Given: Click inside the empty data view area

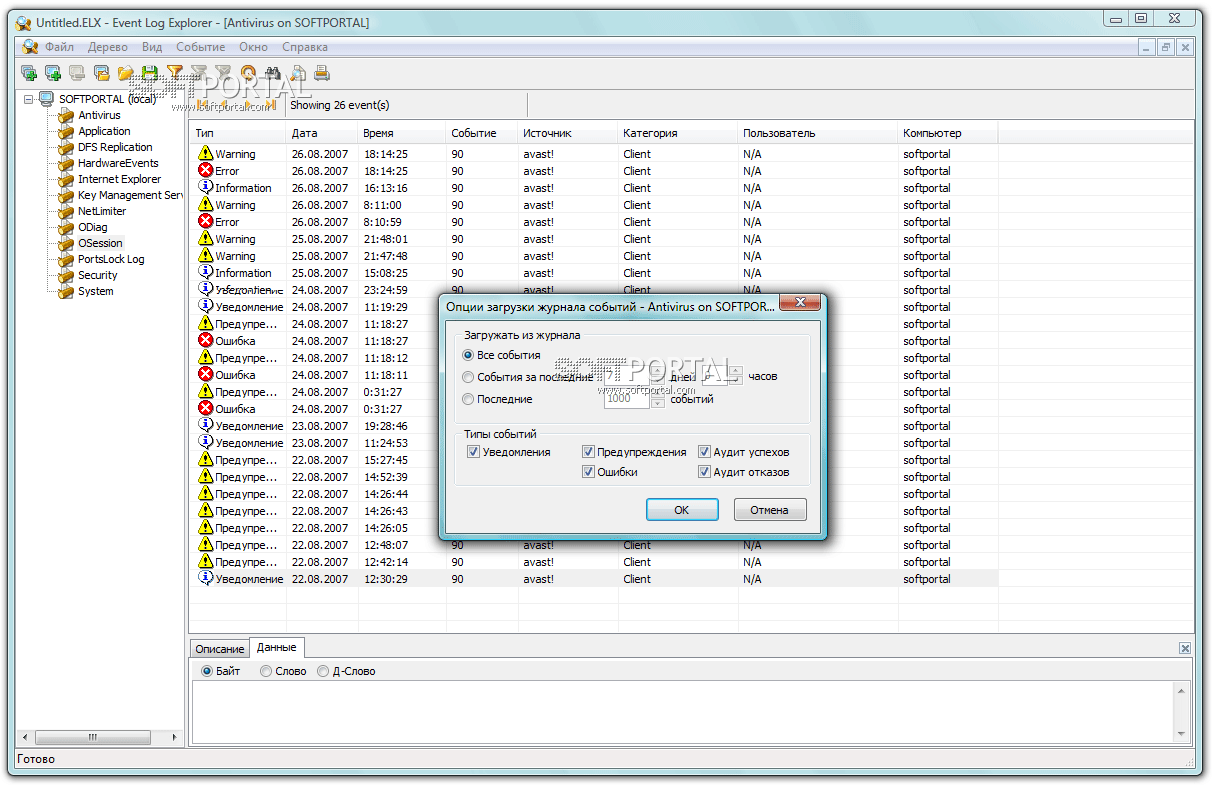Looking at the screenshot, I should [684, 712].
